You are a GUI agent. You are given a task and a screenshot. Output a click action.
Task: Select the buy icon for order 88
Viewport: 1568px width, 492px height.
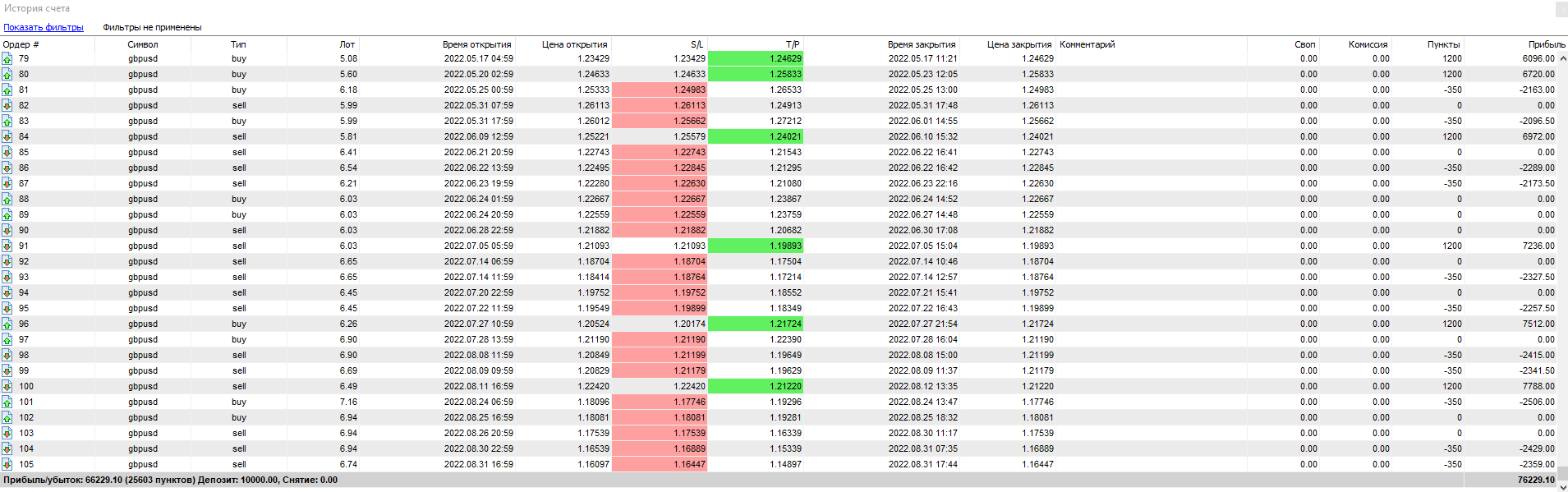tap(7, 200)
